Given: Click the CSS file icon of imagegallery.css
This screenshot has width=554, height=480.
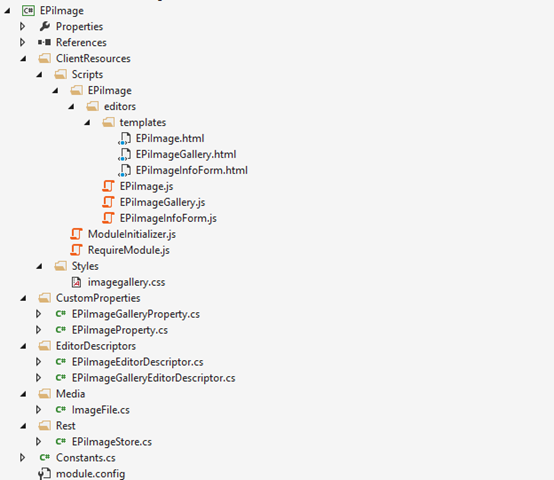Looking at the screenshot, I should [76, 282].
